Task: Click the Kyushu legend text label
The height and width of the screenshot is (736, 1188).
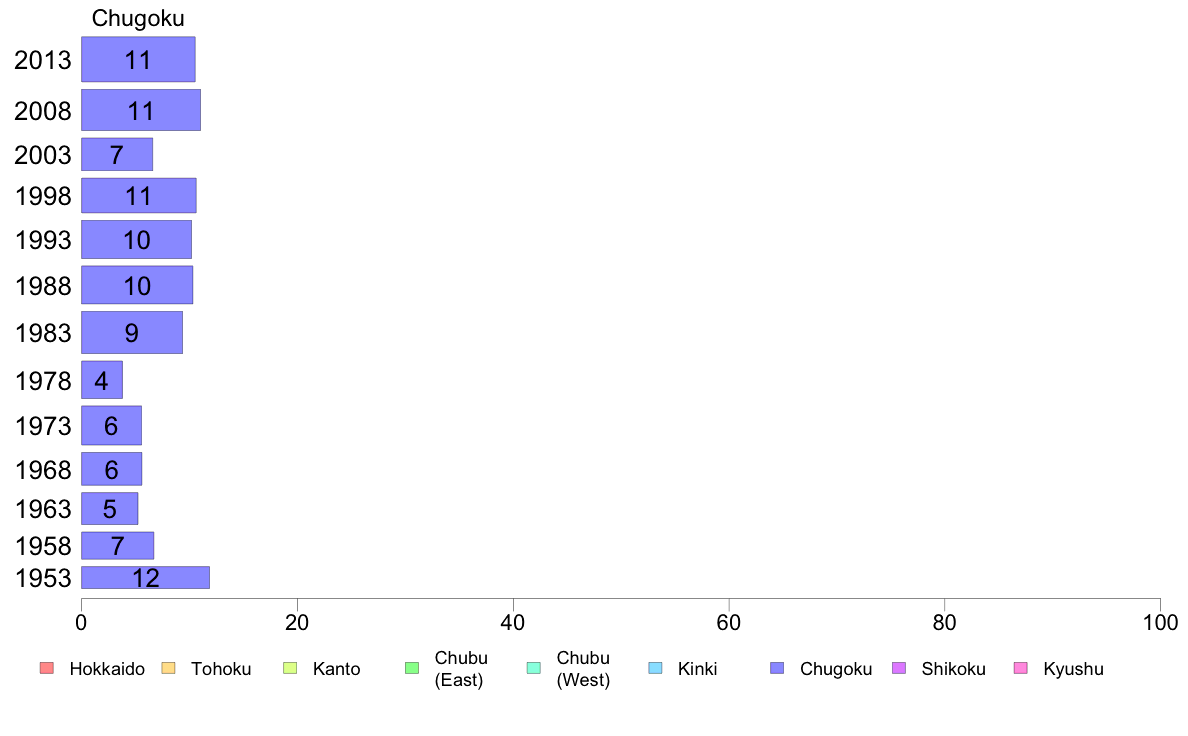Action: (x=1073, y=669)
